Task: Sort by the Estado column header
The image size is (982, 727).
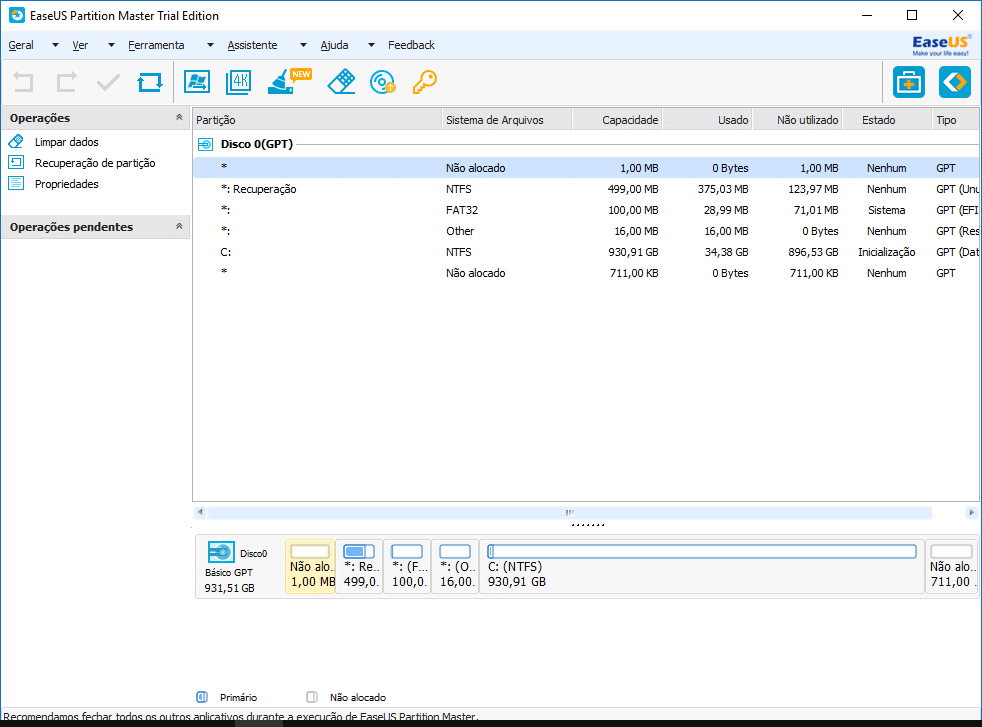Action: 887,120
